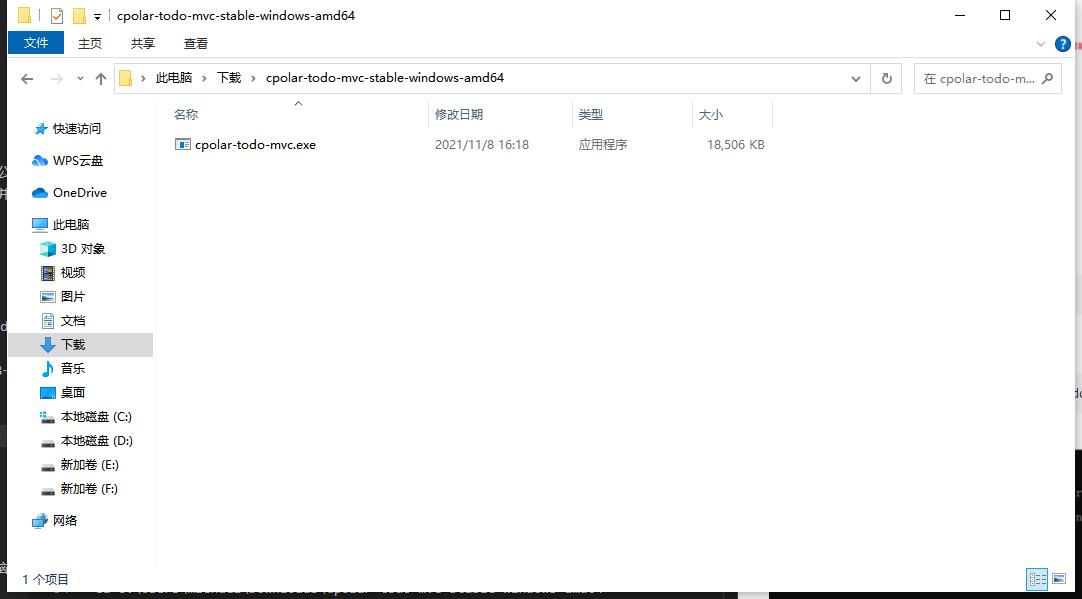1082x599 pixels.
Task: Open the 共享 ribbon tab
Action: pos(143,43)
